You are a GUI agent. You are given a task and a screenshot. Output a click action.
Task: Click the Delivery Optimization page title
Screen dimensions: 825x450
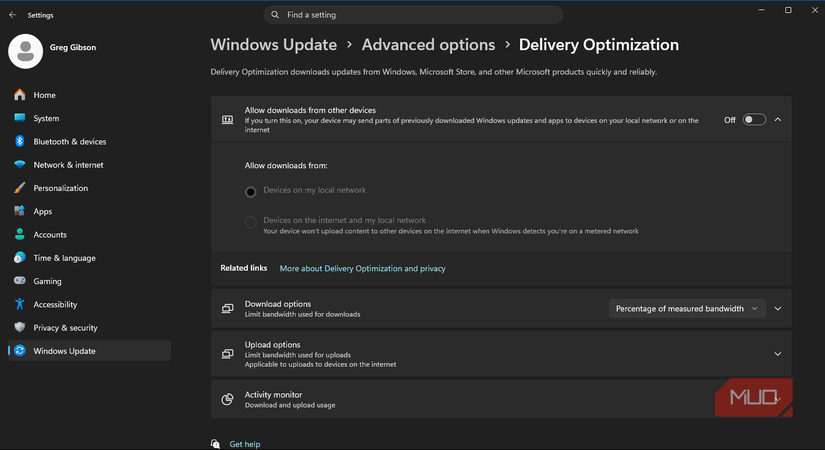(599, 45)
